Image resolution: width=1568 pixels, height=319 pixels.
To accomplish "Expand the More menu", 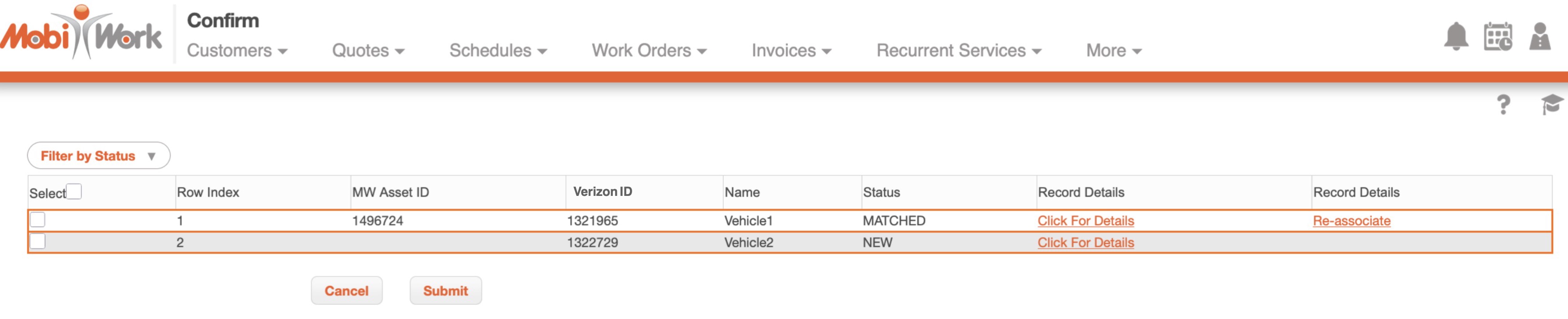I will point(1113,50).
